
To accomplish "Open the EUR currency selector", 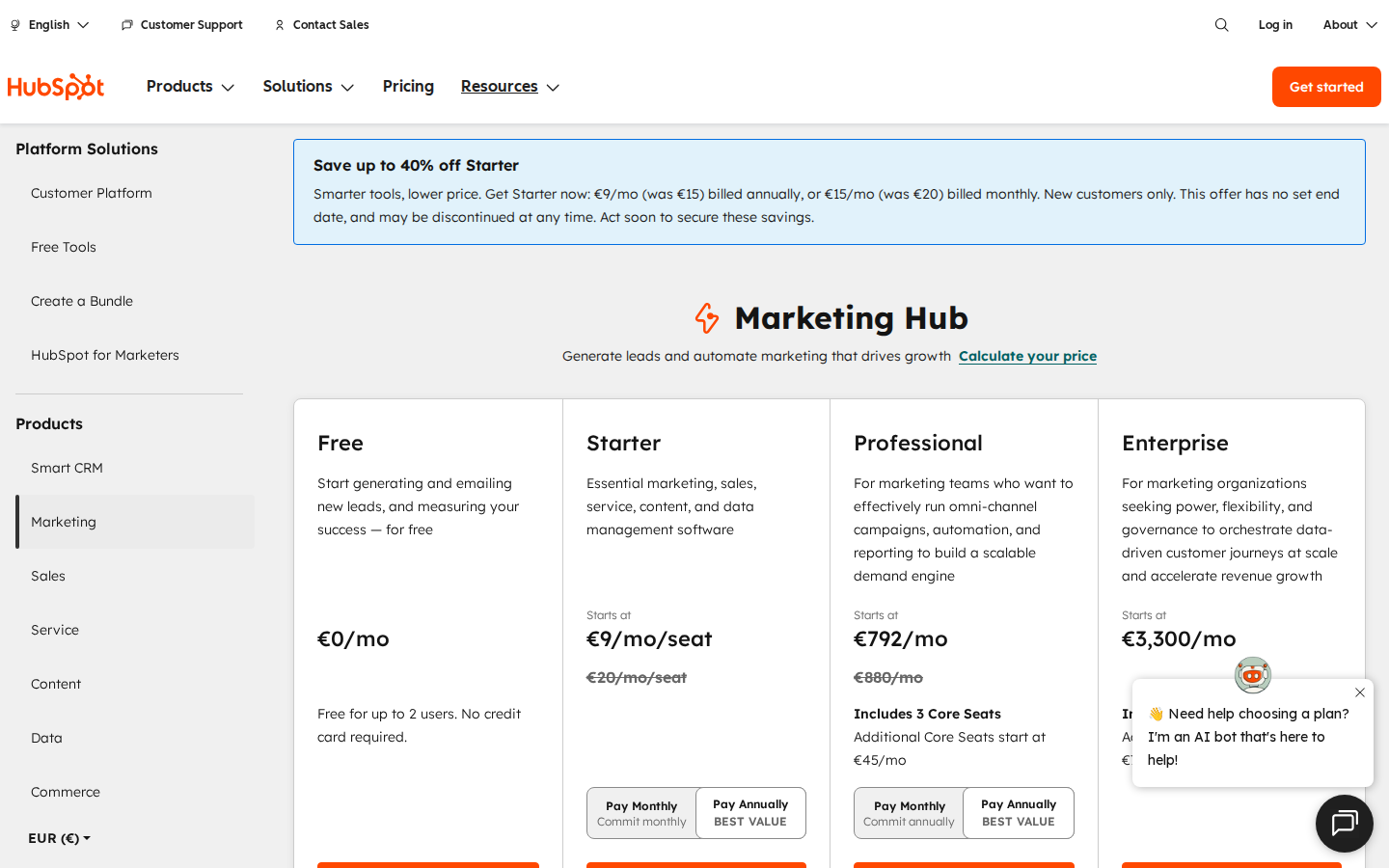I will (59, 838).
